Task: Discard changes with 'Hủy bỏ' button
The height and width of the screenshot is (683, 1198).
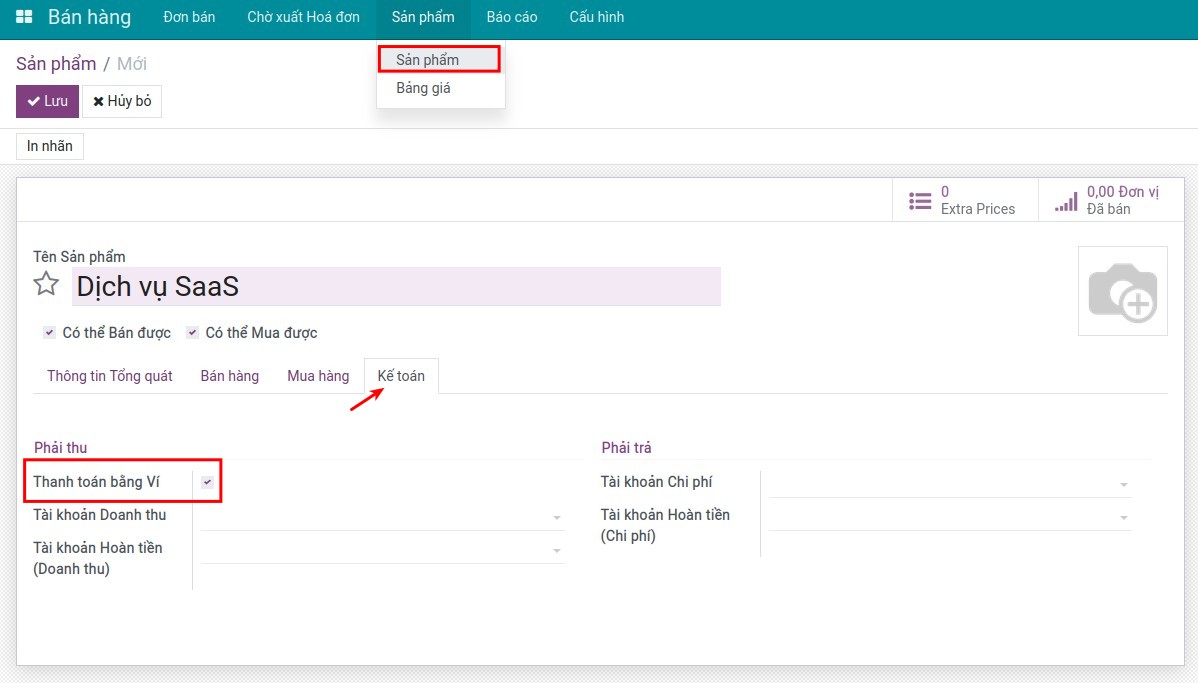Action: click(122, 101)
